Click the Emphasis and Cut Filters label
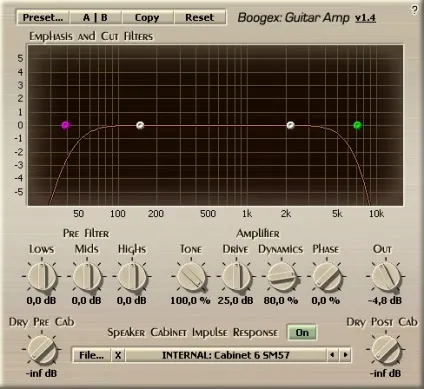The width and height of the screenshot is (424, 389). point(91,36)
